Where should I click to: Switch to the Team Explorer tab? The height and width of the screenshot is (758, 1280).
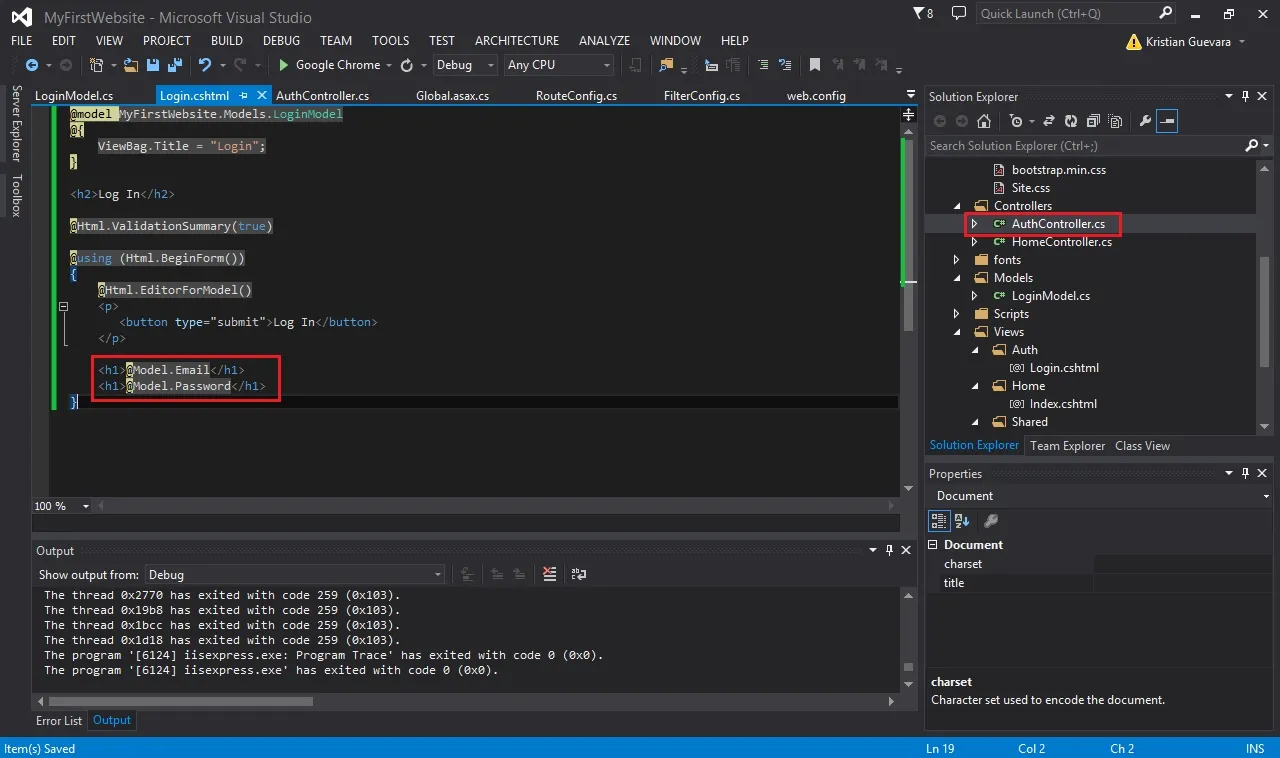pos(1067,446)
